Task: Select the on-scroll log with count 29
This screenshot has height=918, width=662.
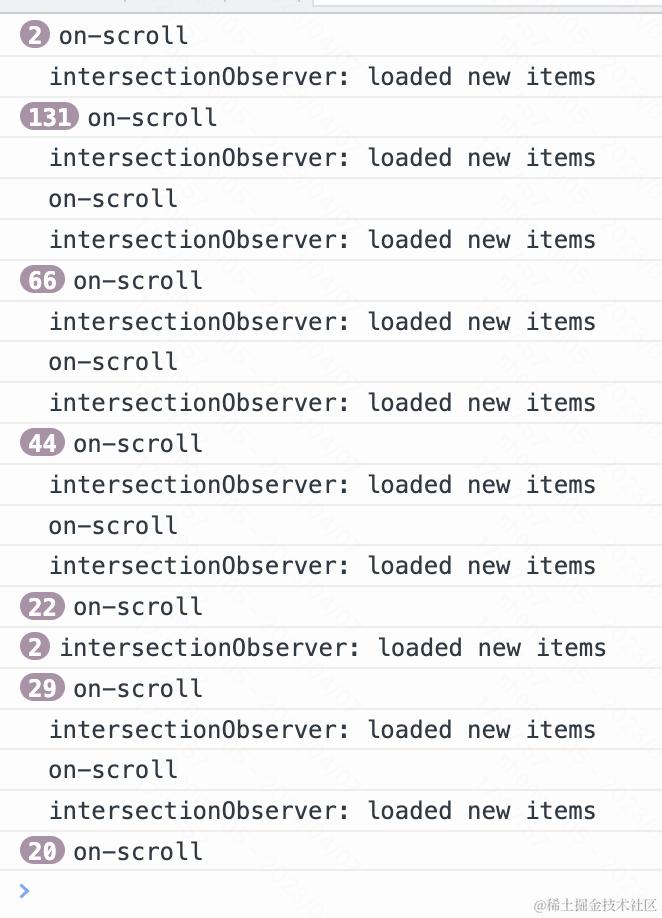Action: pos(331,688)
